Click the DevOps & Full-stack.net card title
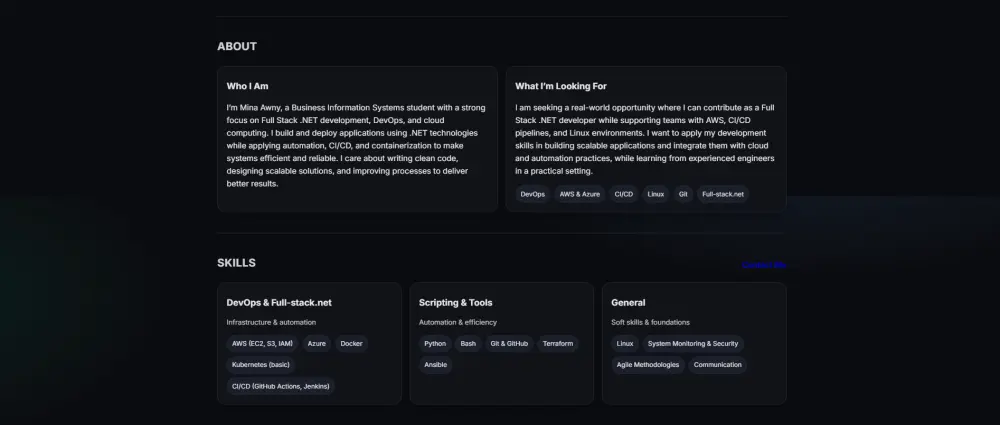 click(x=279, y=302)
